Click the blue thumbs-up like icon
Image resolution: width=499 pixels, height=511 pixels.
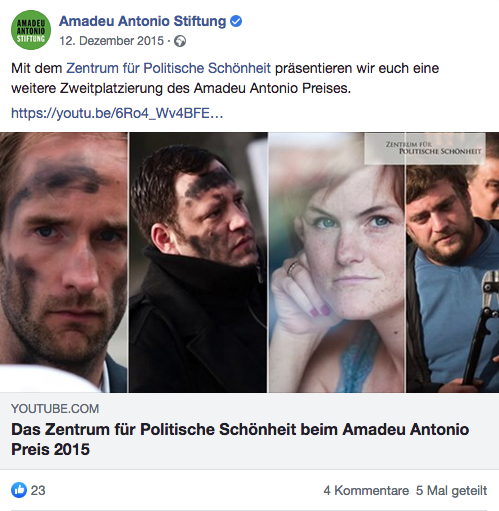19,490
